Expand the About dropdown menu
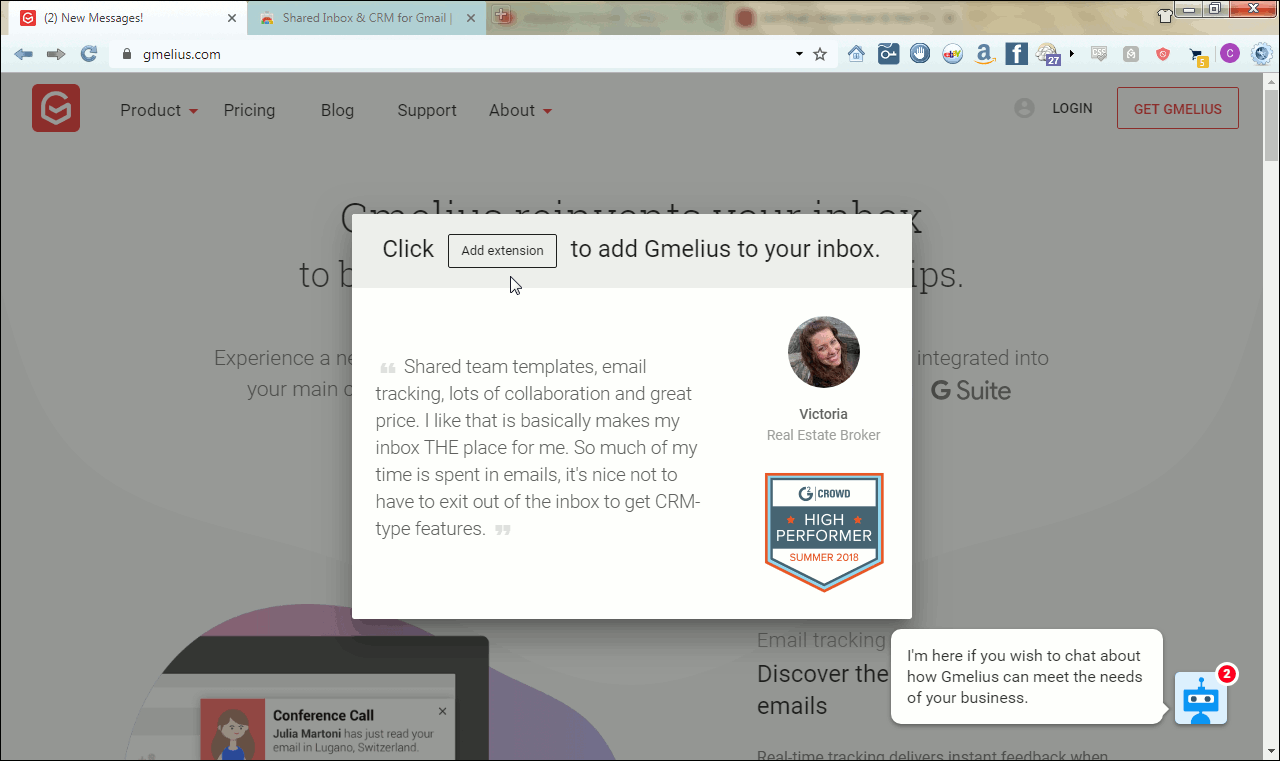 (x=520, y=110)
